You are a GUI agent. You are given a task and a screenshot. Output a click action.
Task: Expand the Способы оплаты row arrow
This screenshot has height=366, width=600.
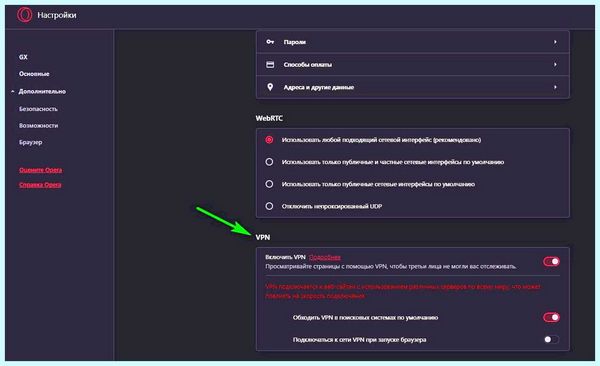tap(555, 64)
